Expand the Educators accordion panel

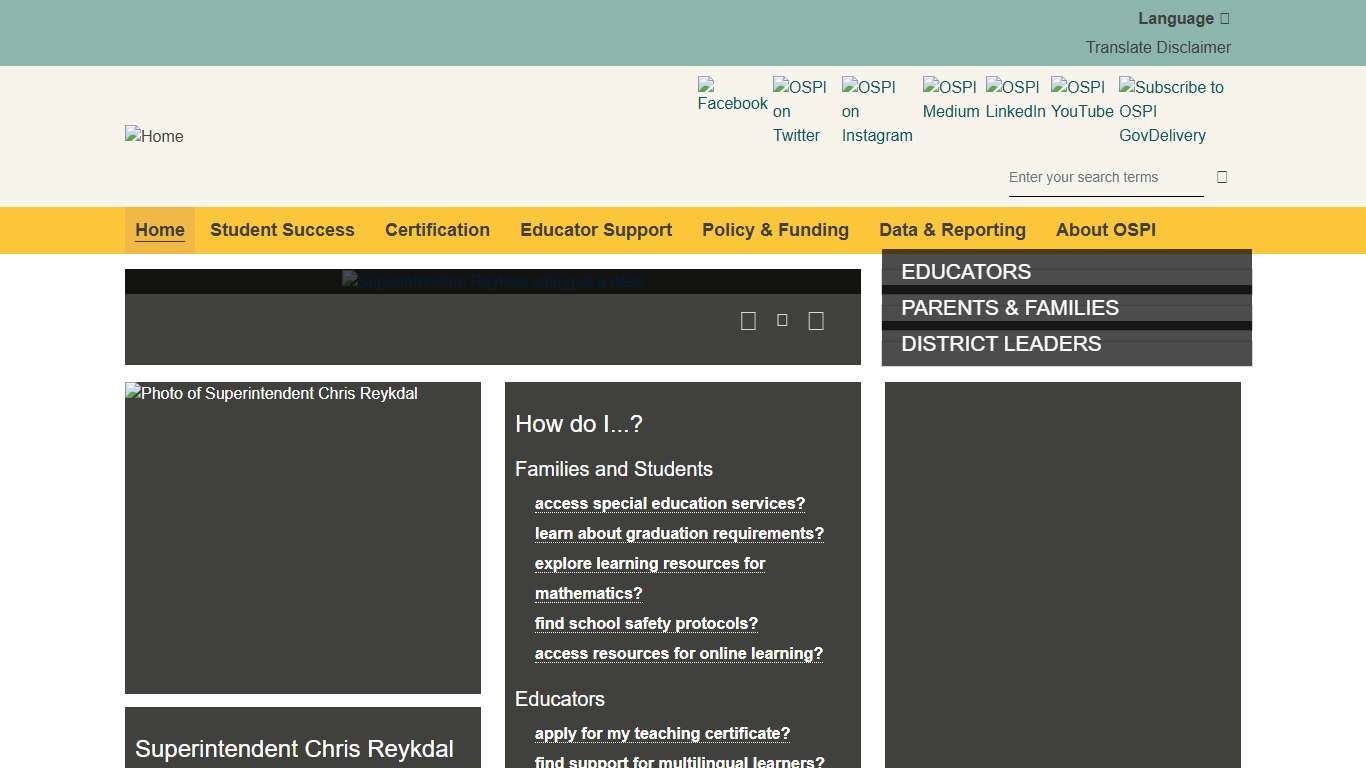pyautogui.click(x=1066, y=272)
